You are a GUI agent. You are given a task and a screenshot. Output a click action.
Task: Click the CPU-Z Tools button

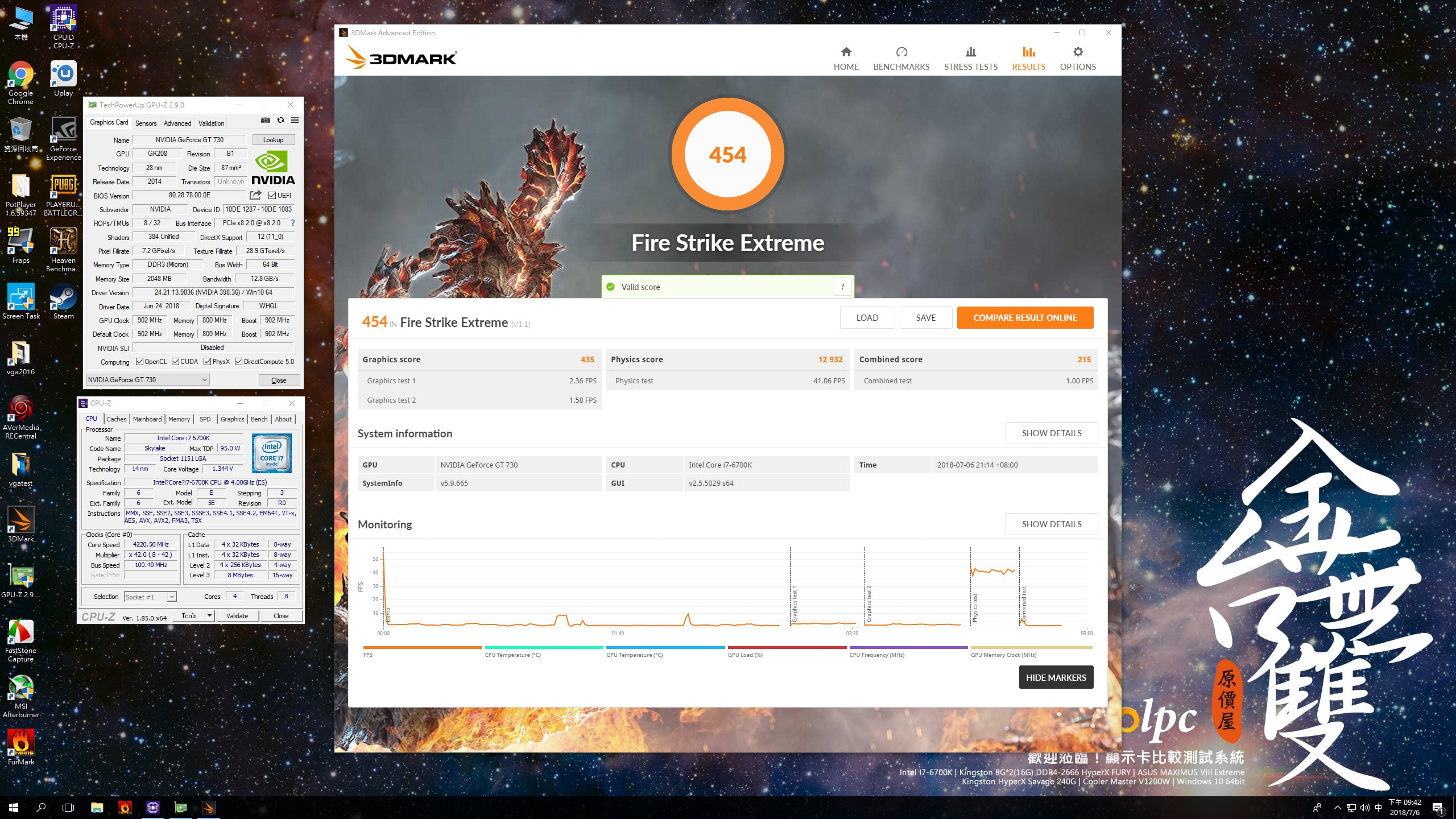click(189, 616)
